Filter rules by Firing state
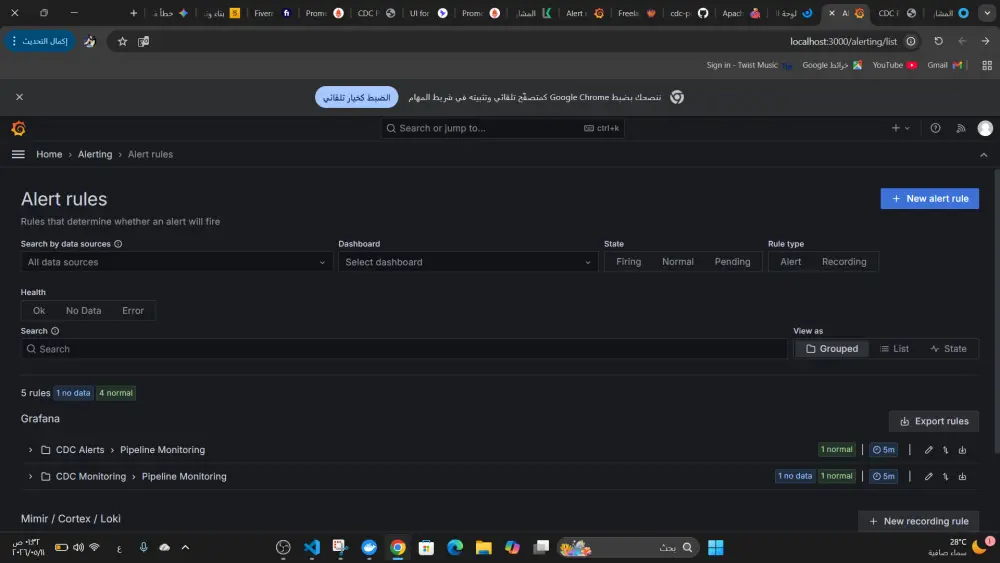Screen dimensions: 1000x563 [x=628, y=261]
